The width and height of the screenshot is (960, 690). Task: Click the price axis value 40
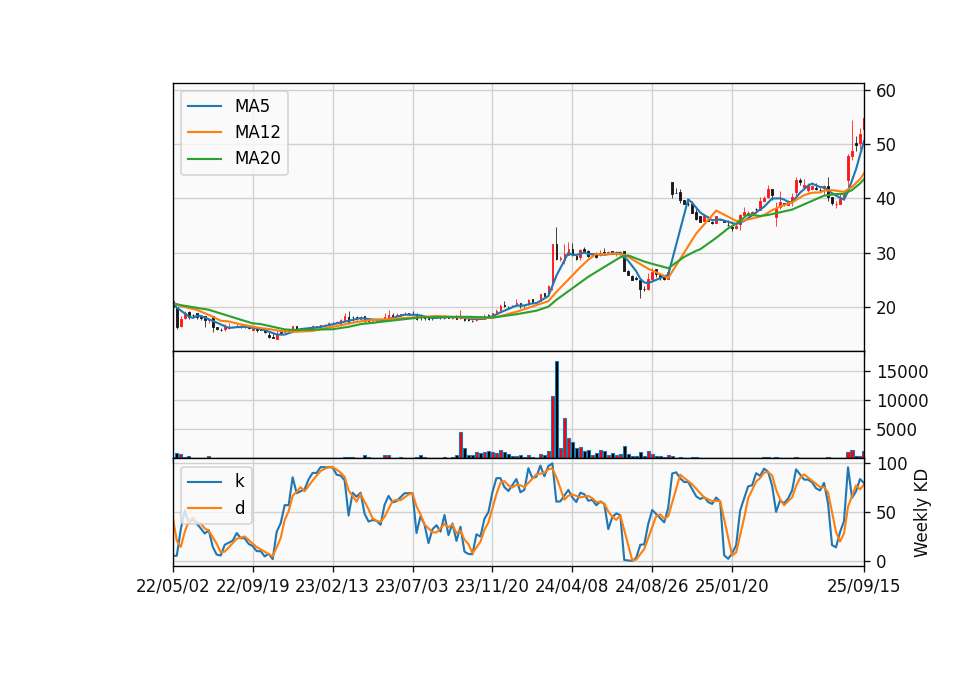(886, 199)
